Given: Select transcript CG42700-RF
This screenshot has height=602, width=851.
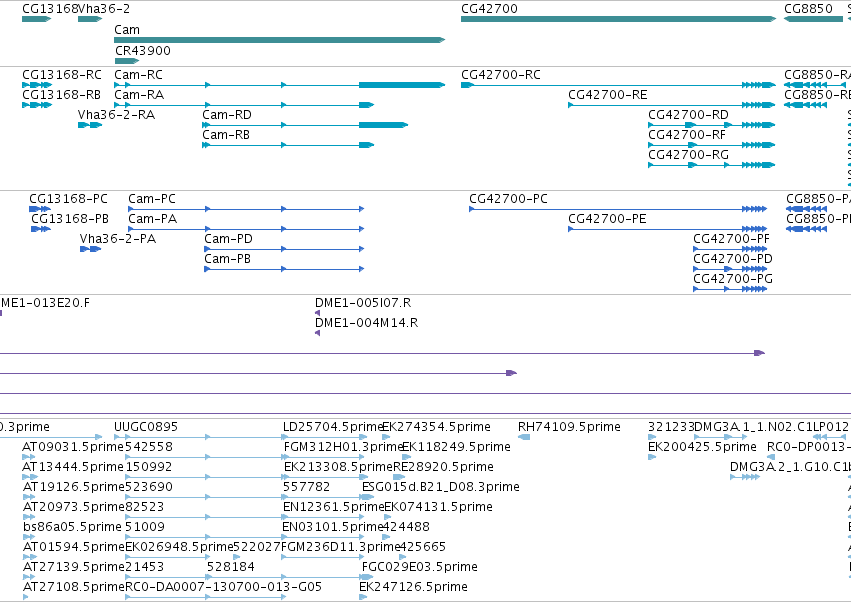Looking at the screenshot, I should pyautogui.click(x=712, y=145).
